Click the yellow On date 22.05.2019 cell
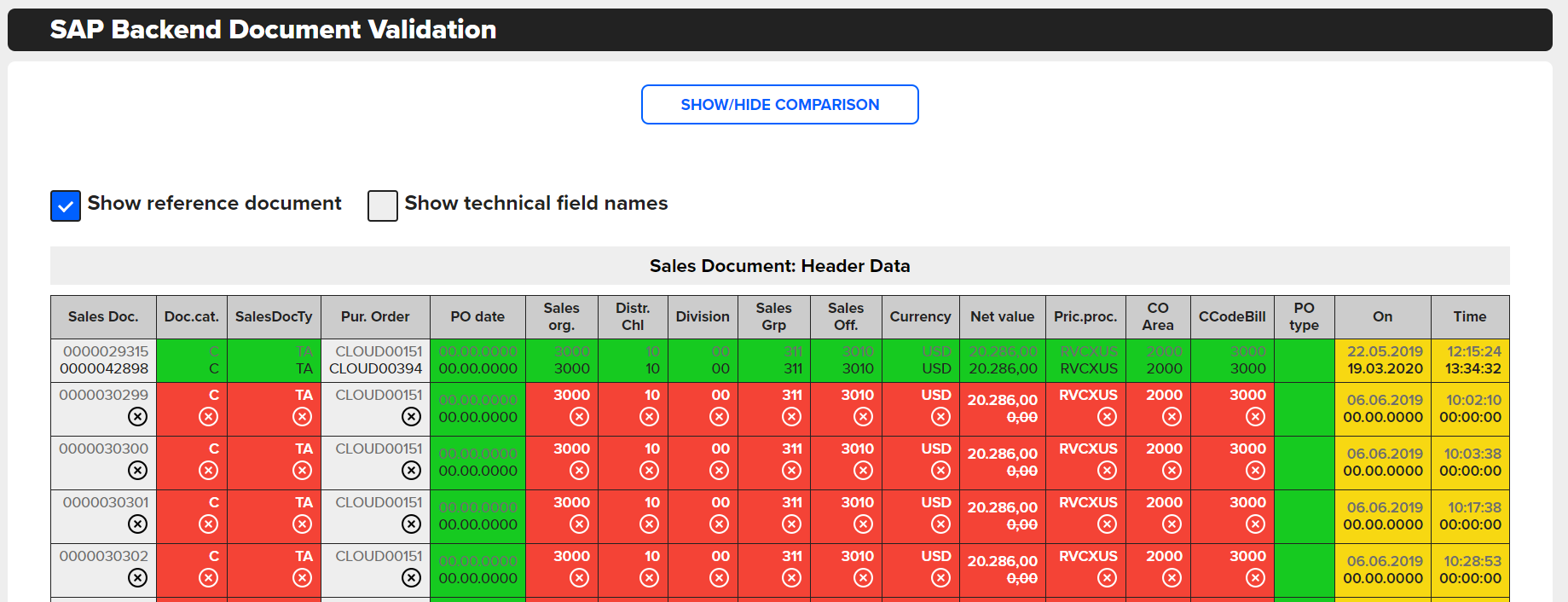The image size is (1568, 602). coord(1384,351)
